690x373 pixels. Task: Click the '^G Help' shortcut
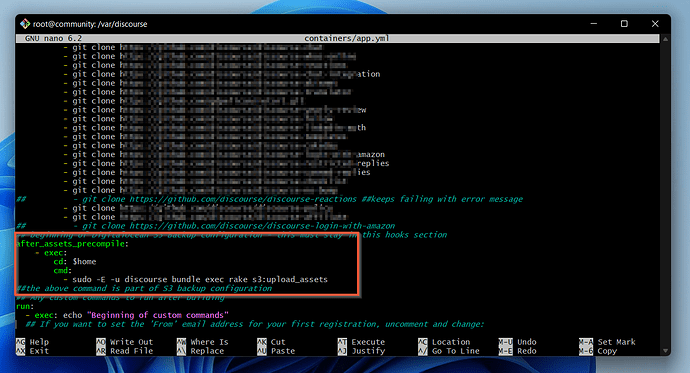click(x=33, y=342)
